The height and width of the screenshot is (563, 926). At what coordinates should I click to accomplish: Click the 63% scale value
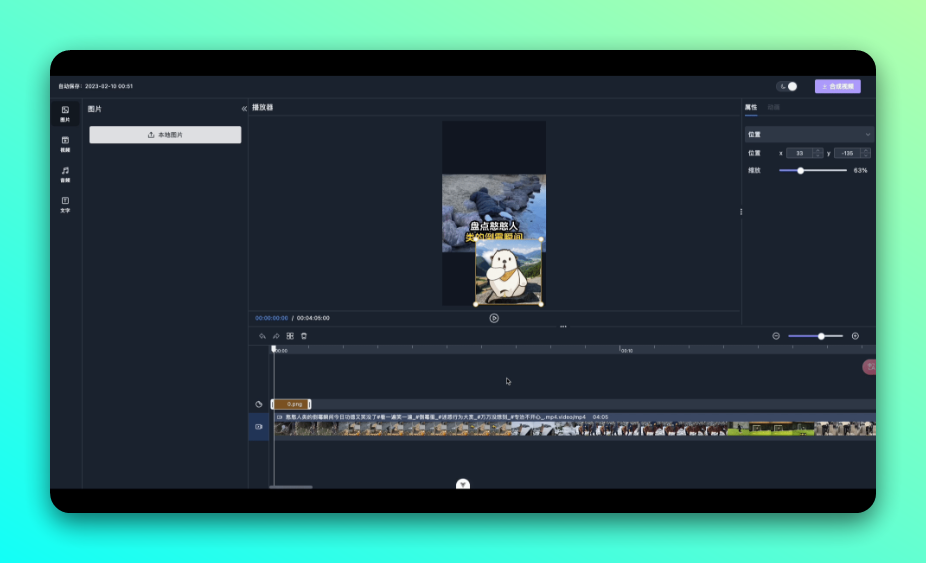click(860, 171)
